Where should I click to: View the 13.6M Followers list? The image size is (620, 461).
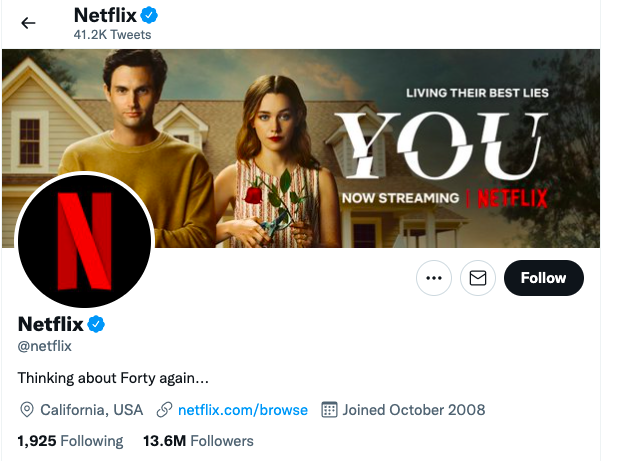coord(198,441)
